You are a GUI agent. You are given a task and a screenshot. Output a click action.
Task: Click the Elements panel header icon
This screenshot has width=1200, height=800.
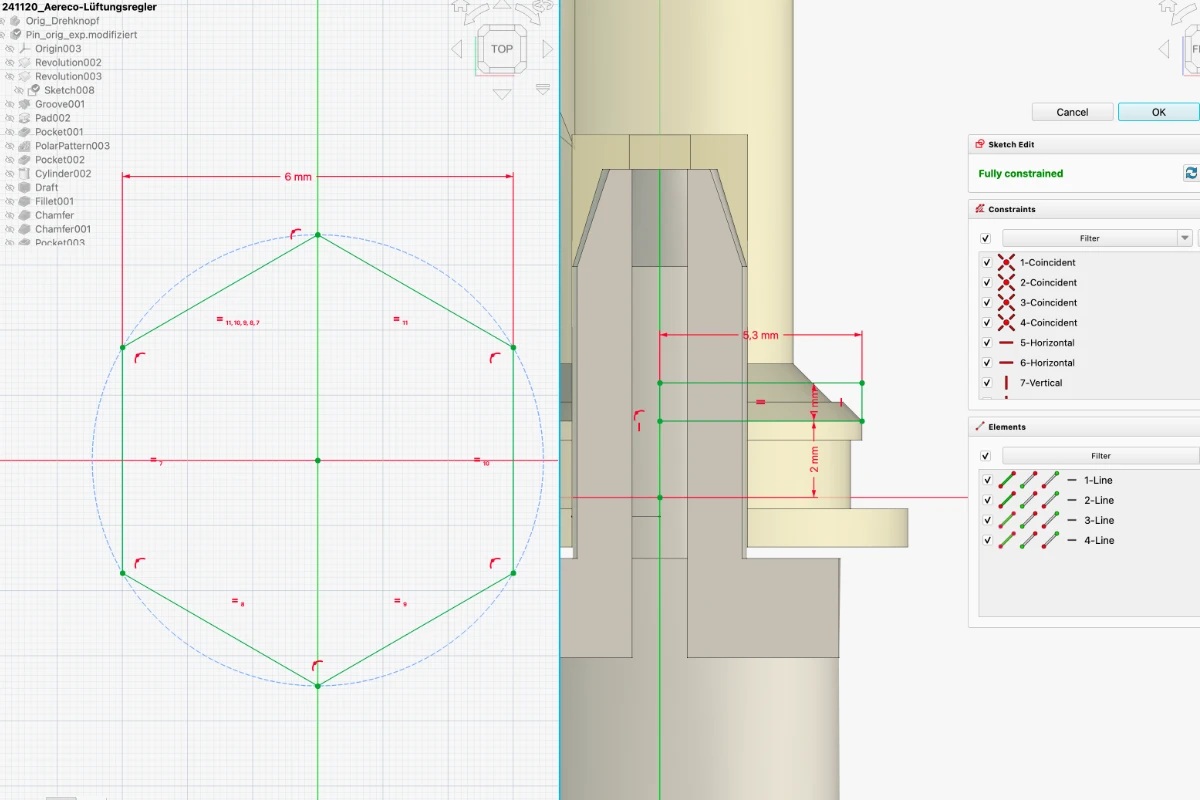click(979, 427)
